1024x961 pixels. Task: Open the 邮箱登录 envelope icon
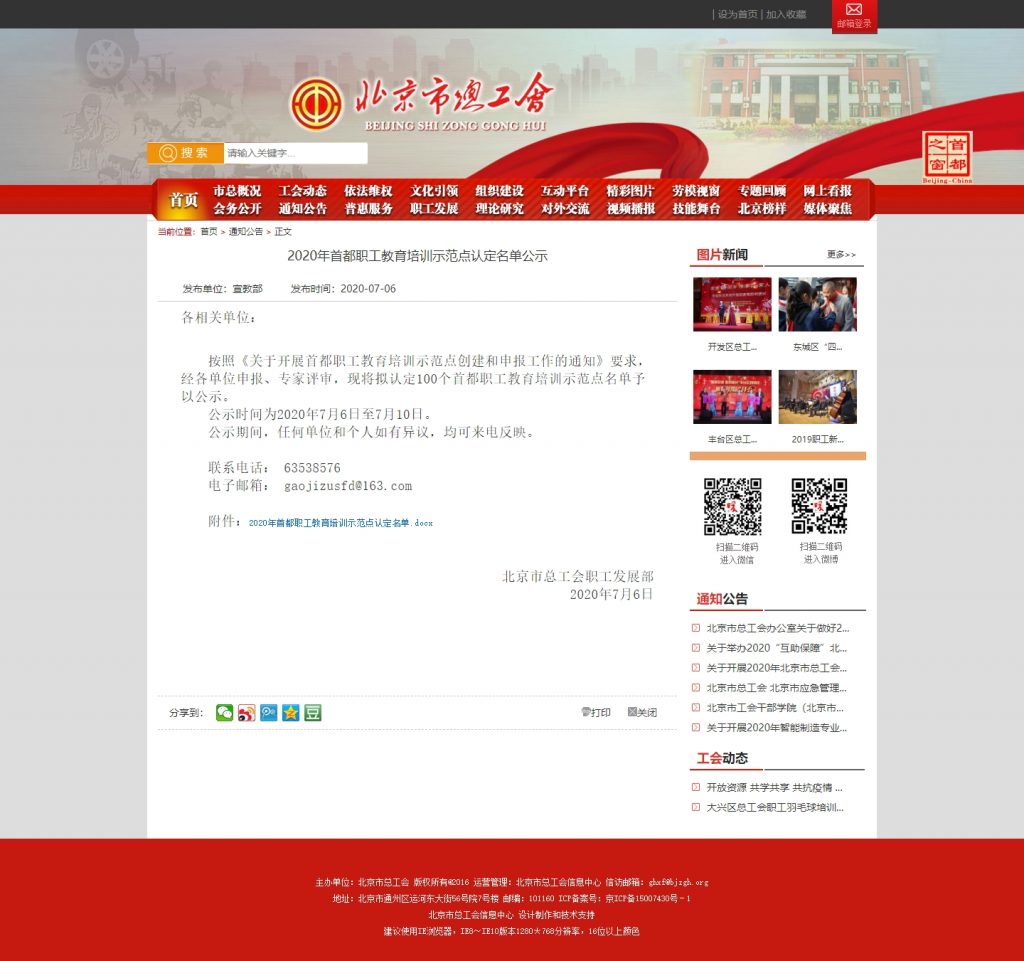854,11
